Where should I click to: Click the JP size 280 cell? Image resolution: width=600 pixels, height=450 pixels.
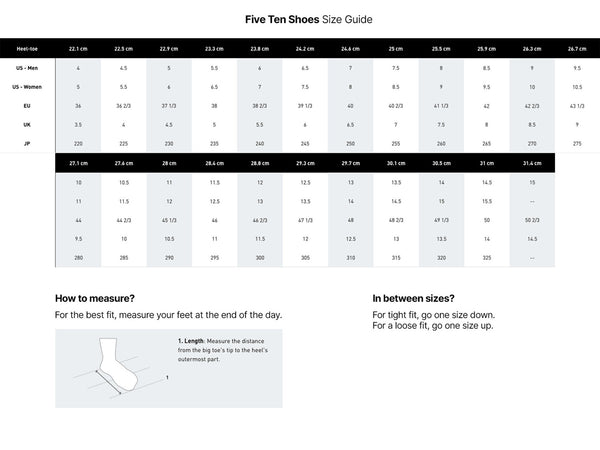[79, 258]
